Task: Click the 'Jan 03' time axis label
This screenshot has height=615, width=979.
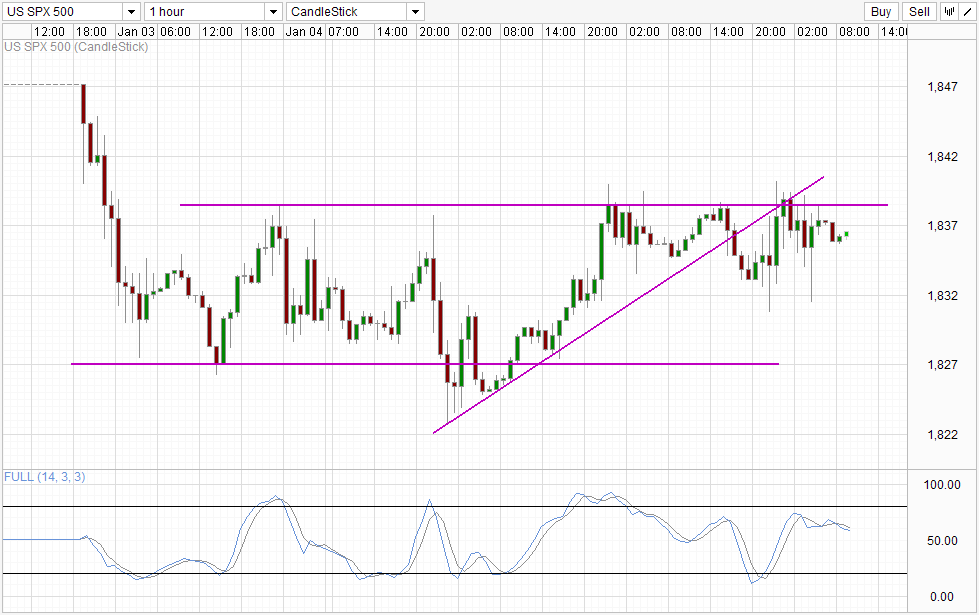Action: (135, 32)
